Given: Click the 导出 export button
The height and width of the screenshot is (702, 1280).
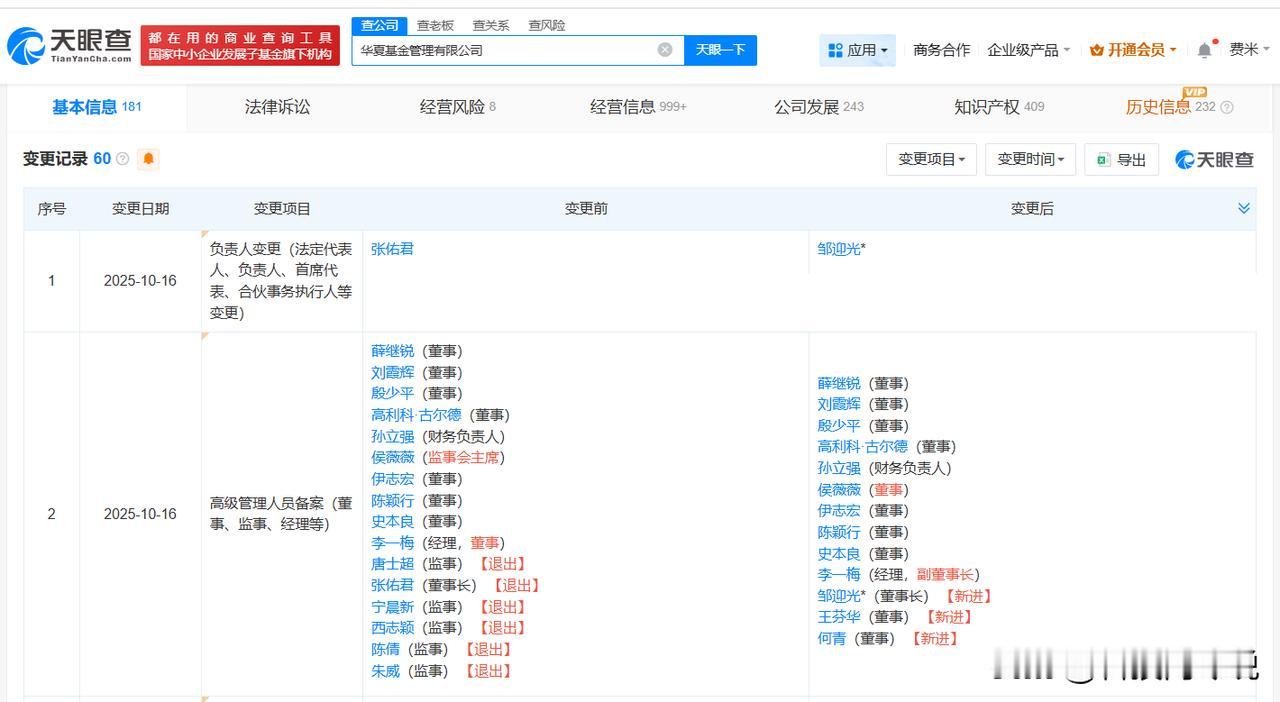Looking at the screenshot, I should (x=1121, y=159).
